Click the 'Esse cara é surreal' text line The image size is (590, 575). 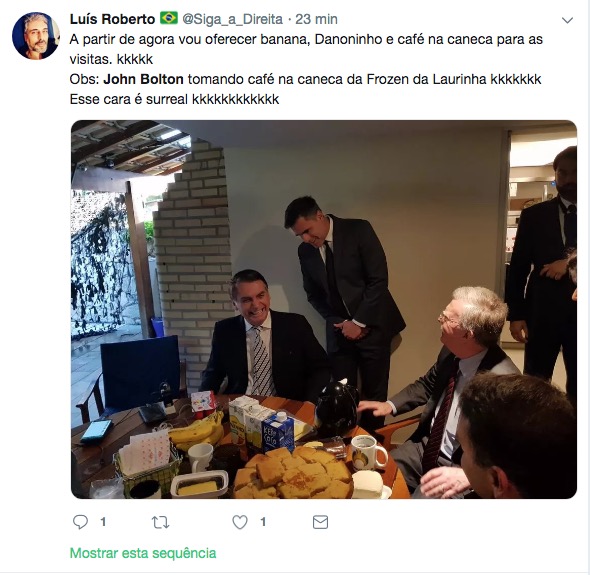coord(174,99)
